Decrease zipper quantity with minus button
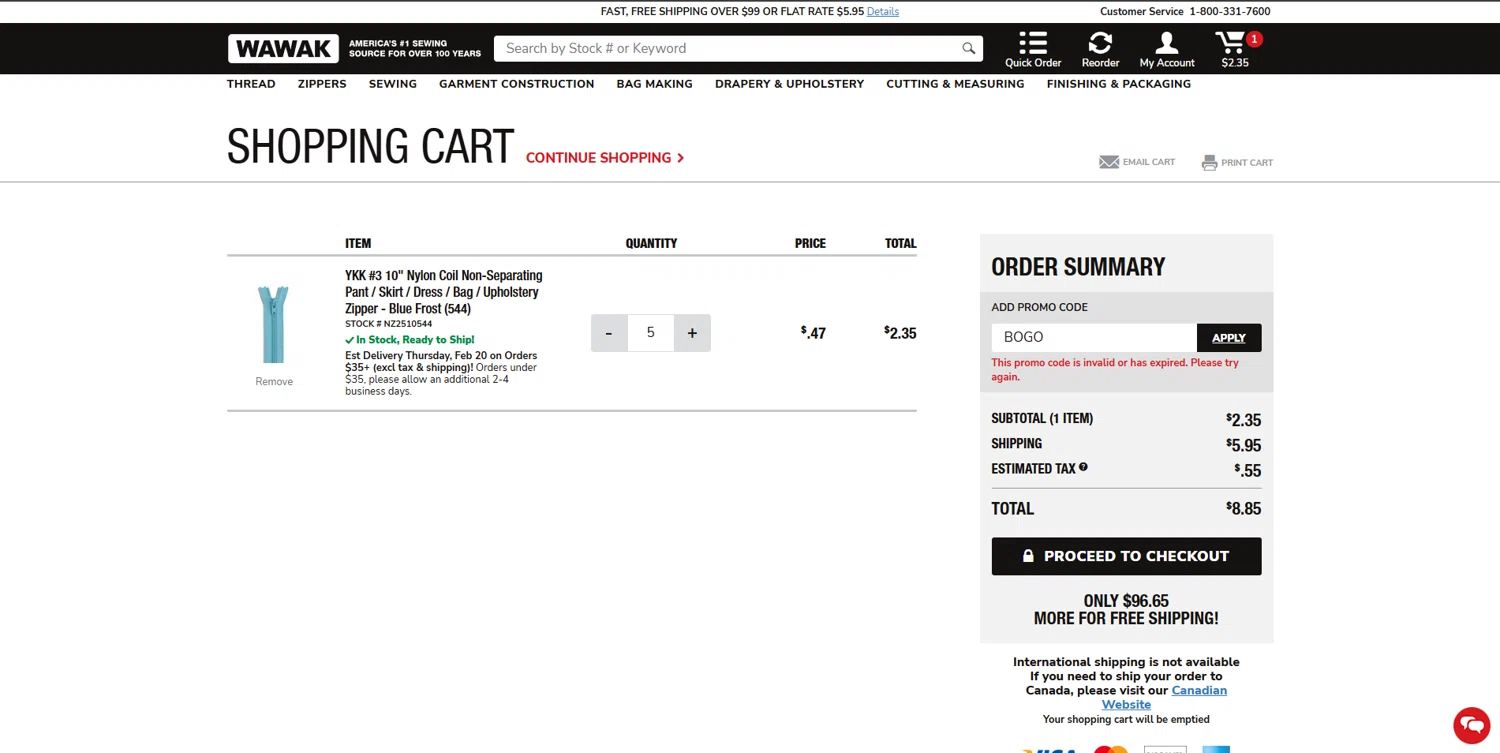The image size is (1500, 753). (609, 333)
